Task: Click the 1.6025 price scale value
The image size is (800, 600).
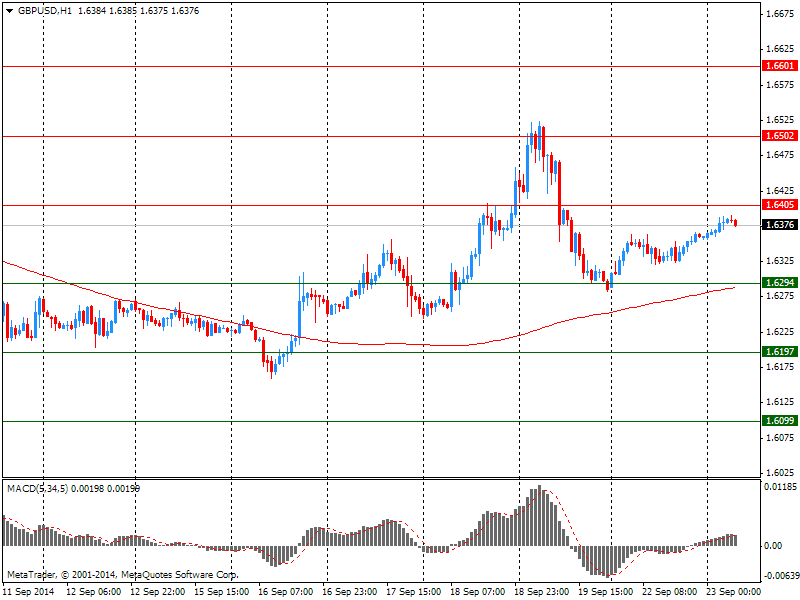Action: 781,473
